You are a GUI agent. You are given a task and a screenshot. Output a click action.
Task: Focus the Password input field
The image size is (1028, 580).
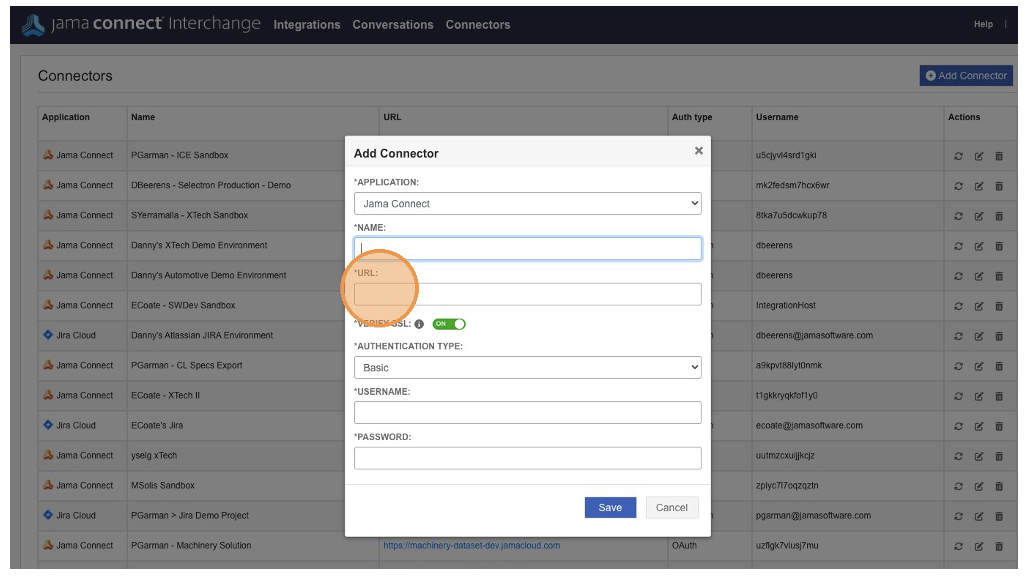[528, 458]
